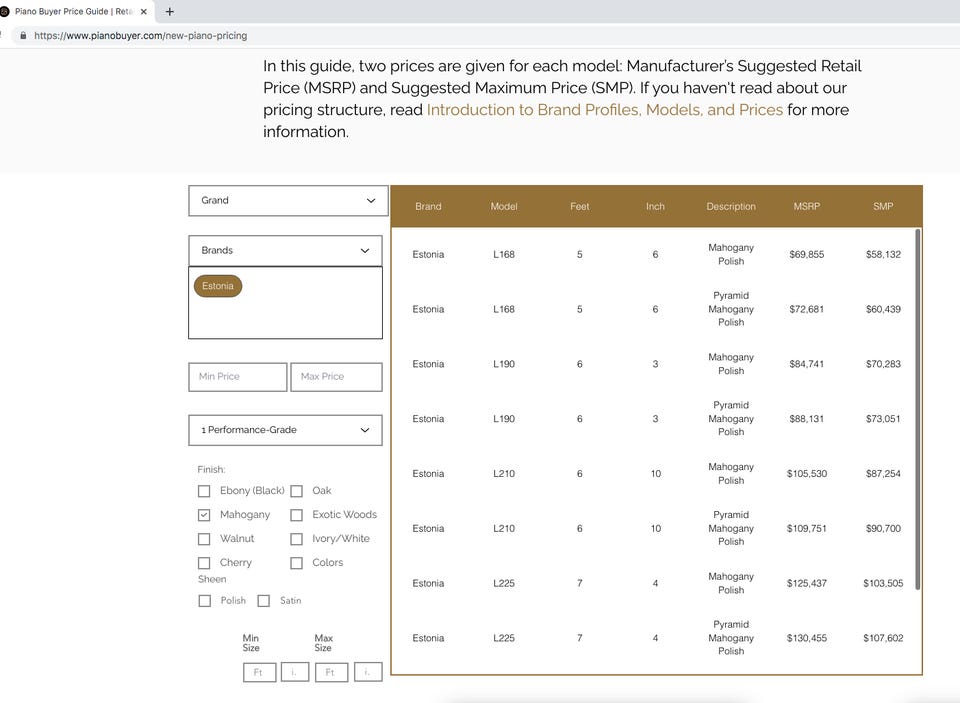The image size is (960, 703).
Task: Select the $90,700 SMP cell
Action: click(x=883, y=528)
